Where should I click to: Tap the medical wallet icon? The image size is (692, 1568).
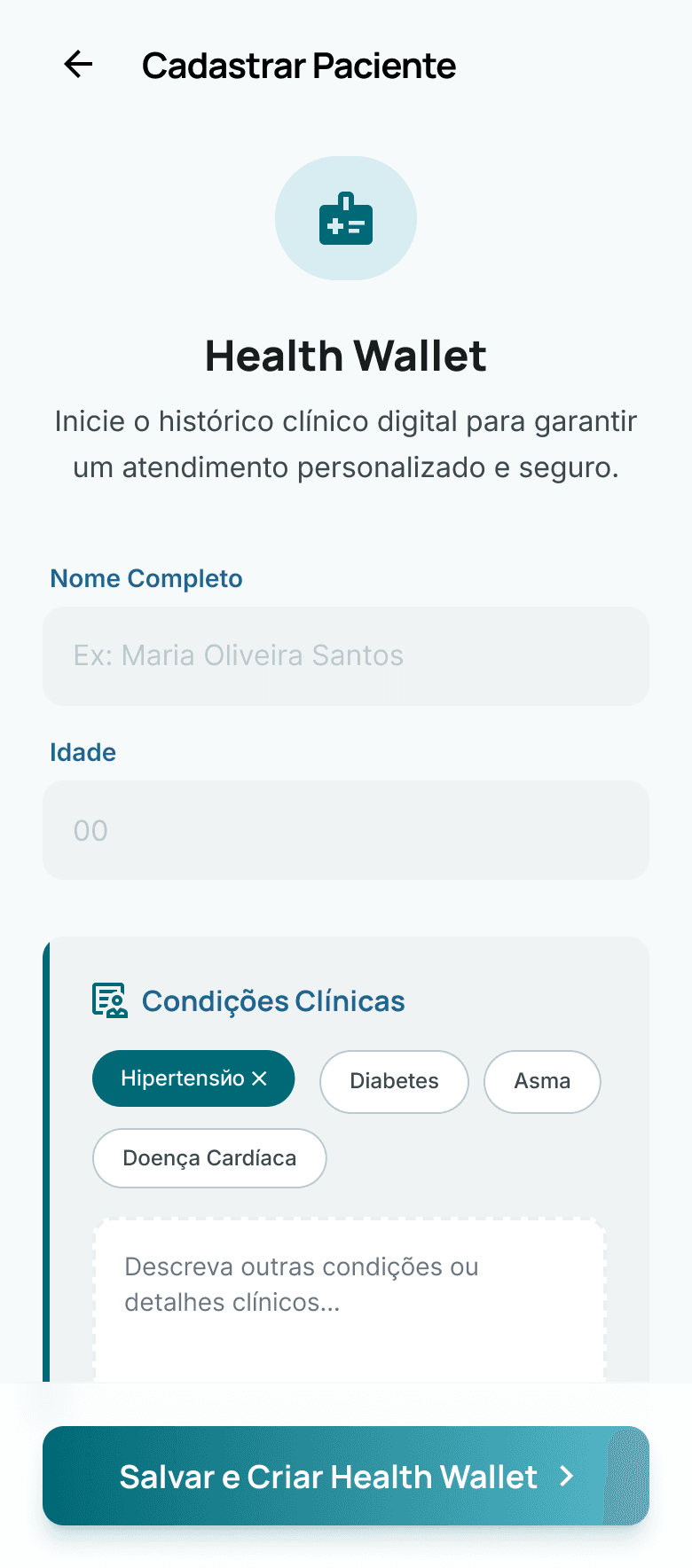346,219
